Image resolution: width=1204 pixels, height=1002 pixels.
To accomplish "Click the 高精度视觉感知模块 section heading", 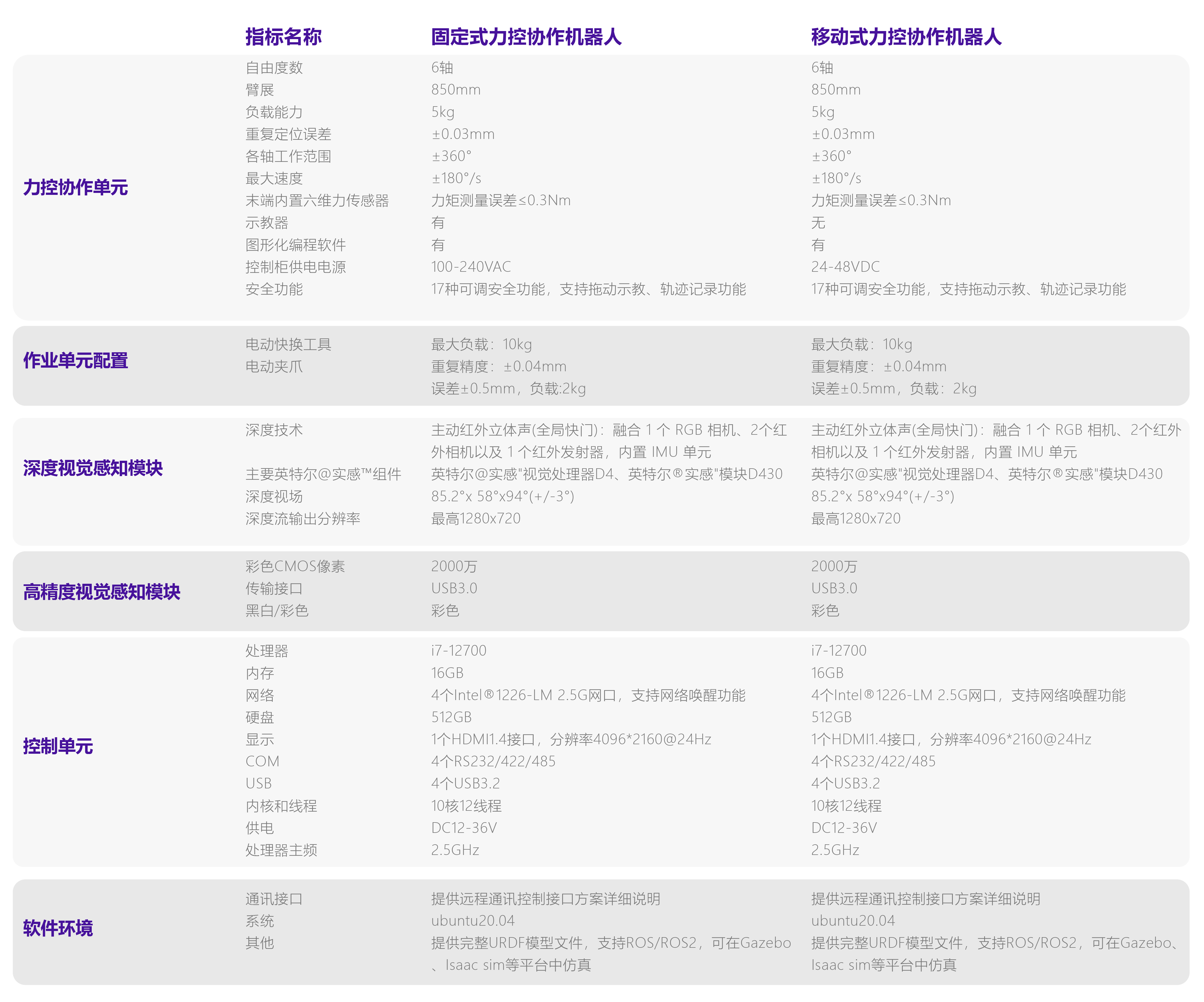I will pos(102,592).
